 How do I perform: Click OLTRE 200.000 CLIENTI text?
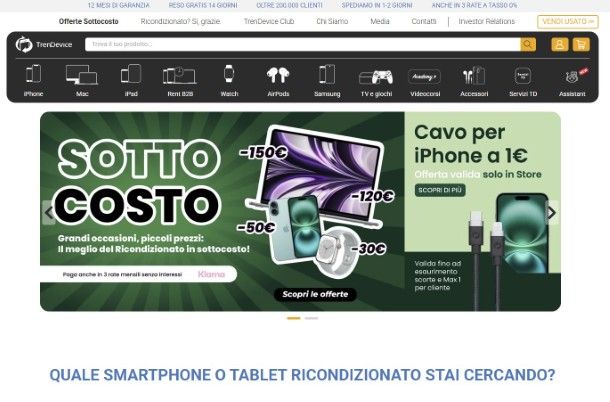point(289,5)
